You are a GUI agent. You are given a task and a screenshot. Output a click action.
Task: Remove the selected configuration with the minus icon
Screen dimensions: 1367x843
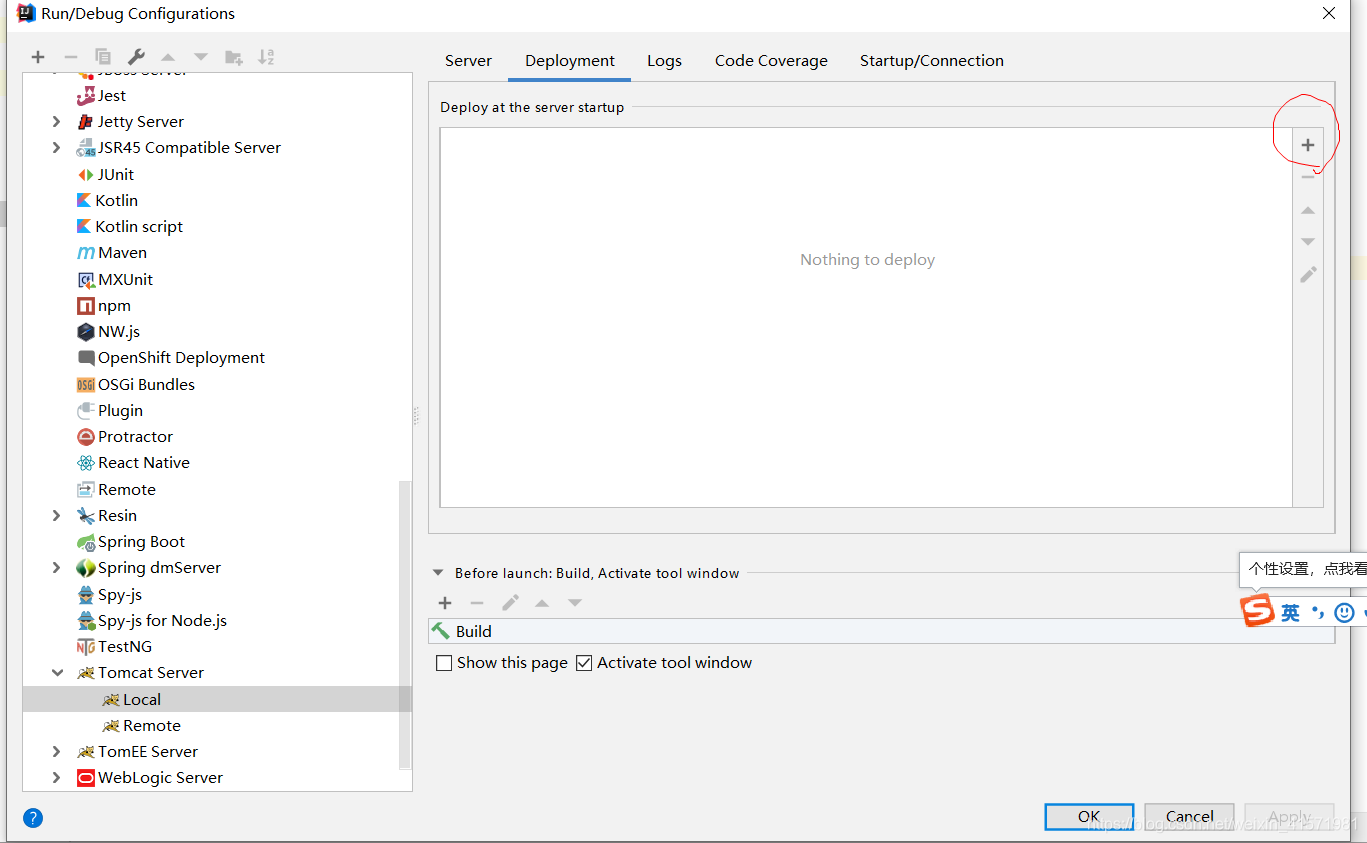(x=70, y=57)
